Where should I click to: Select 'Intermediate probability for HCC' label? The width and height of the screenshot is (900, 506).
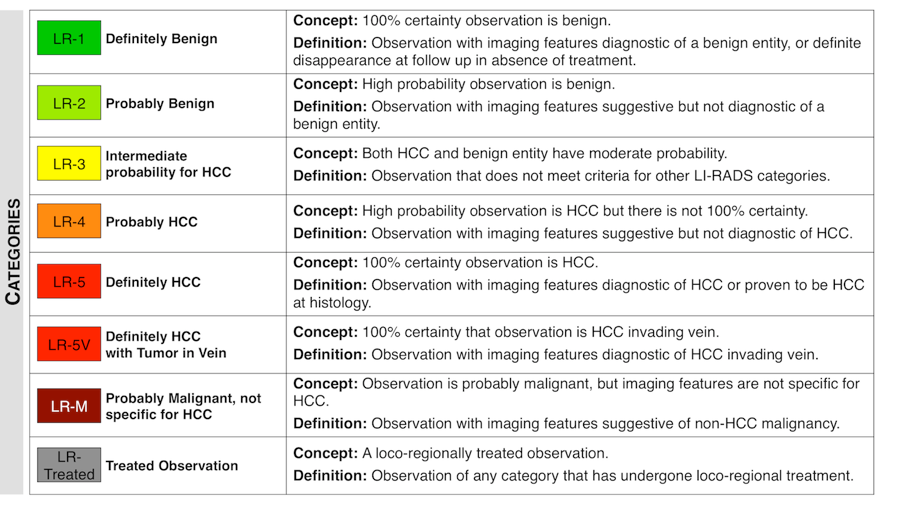point(168,164)
